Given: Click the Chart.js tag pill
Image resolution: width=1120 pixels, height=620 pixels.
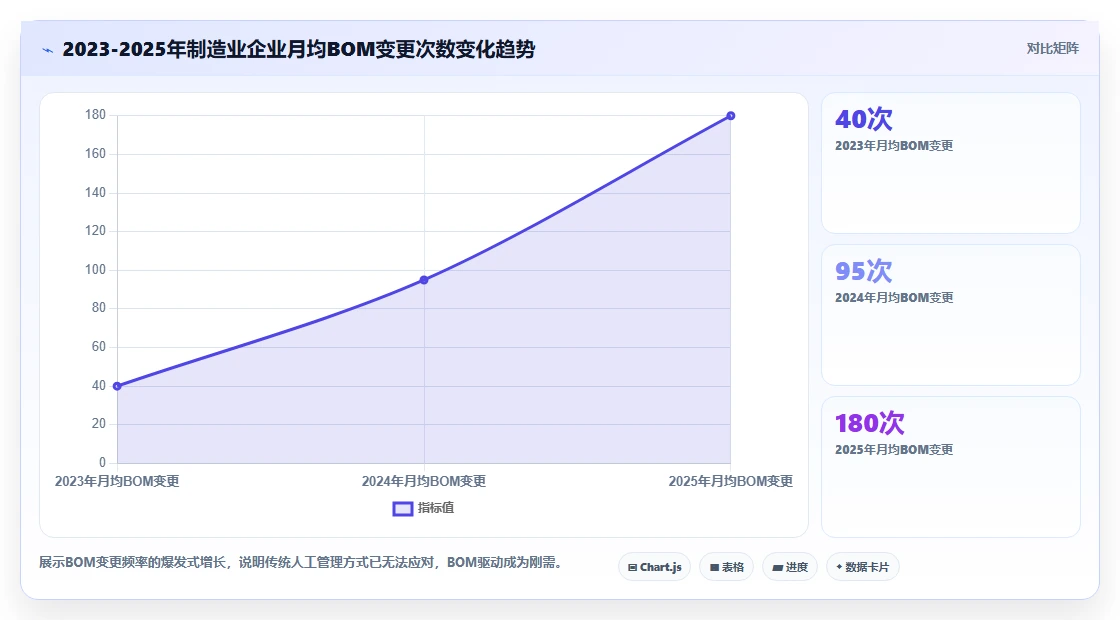Looking at the screenshot, I should pyautogui.click(x=654, y=567).
